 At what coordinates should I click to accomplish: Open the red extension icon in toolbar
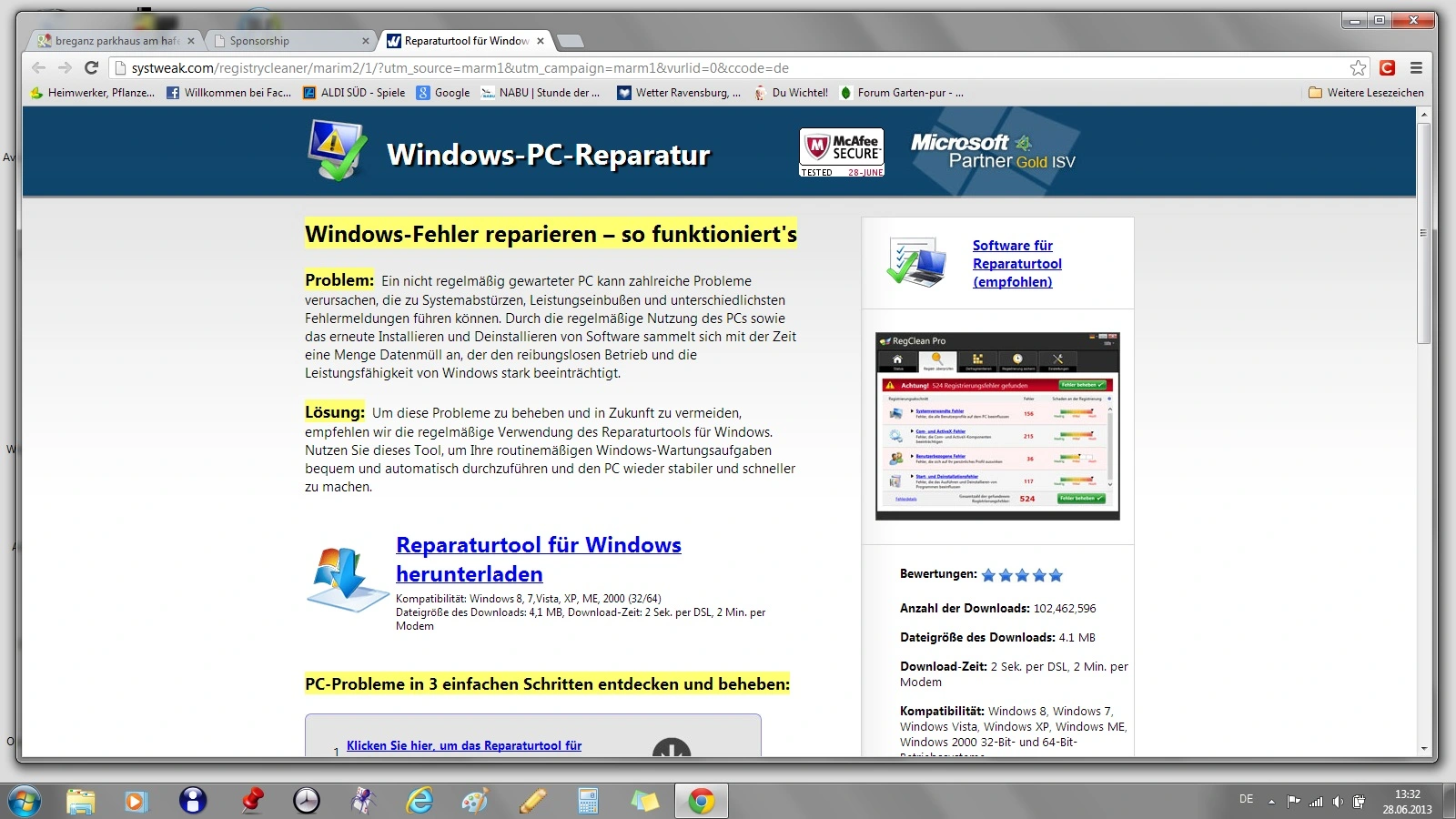(1387, 67)
